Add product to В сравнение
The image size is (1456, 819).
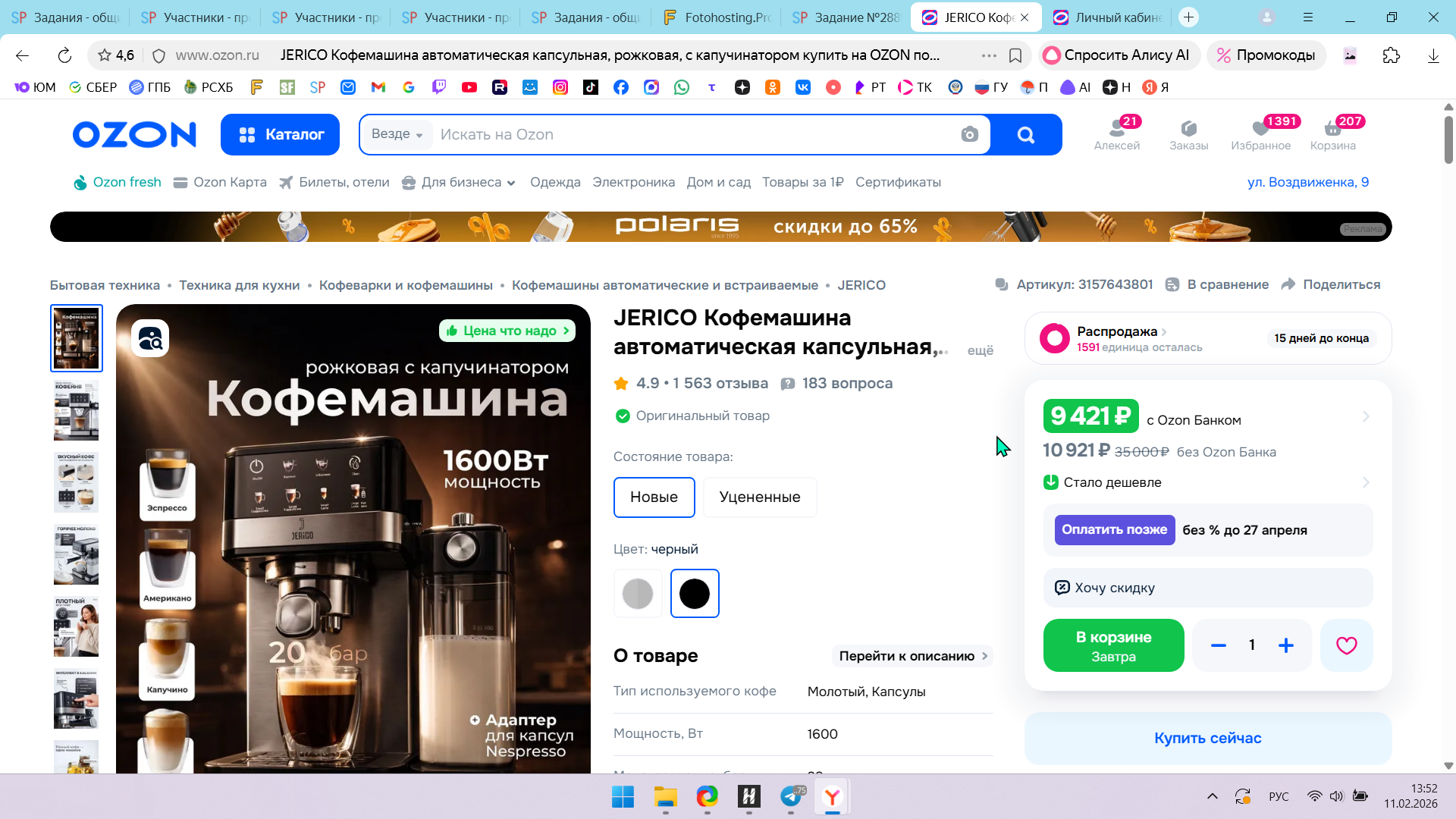point(1216,284)
